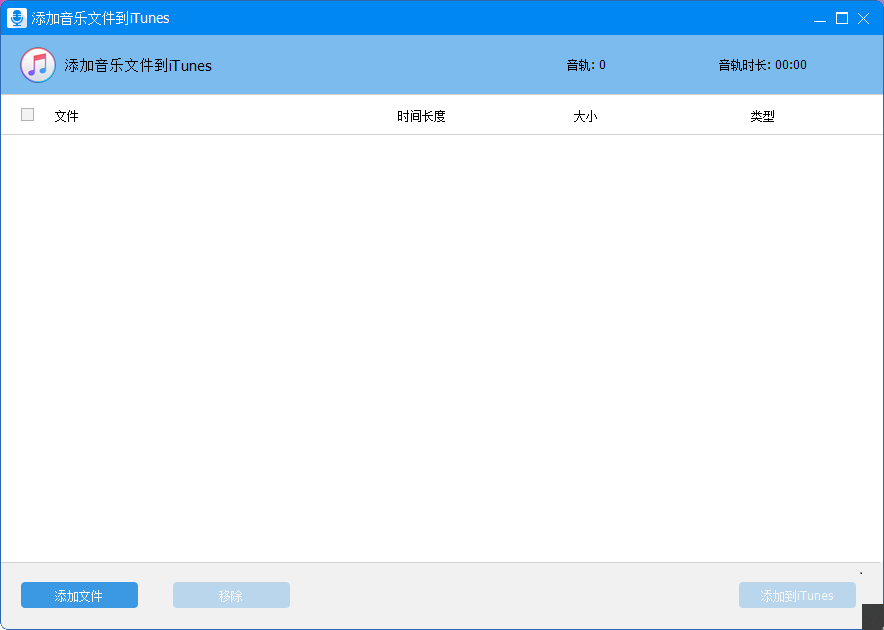The image size is (884, 630).
Task: Click the microphone app icon in title bar
Action: [x=16, y=18]
